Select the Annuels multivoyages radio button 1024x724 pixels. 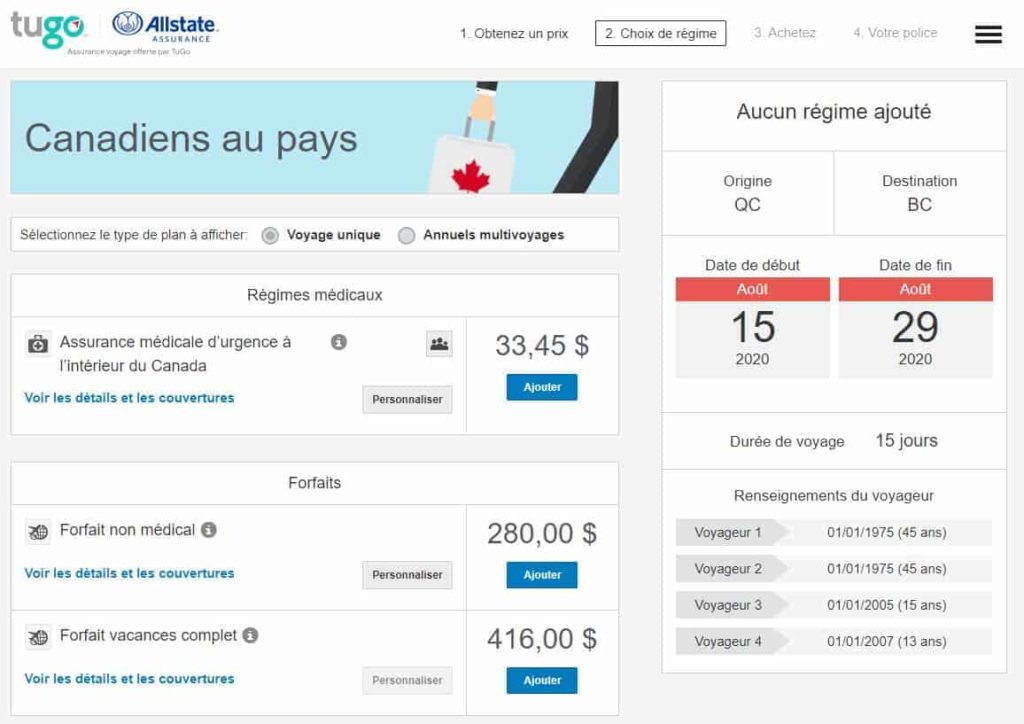pos(406,236)
